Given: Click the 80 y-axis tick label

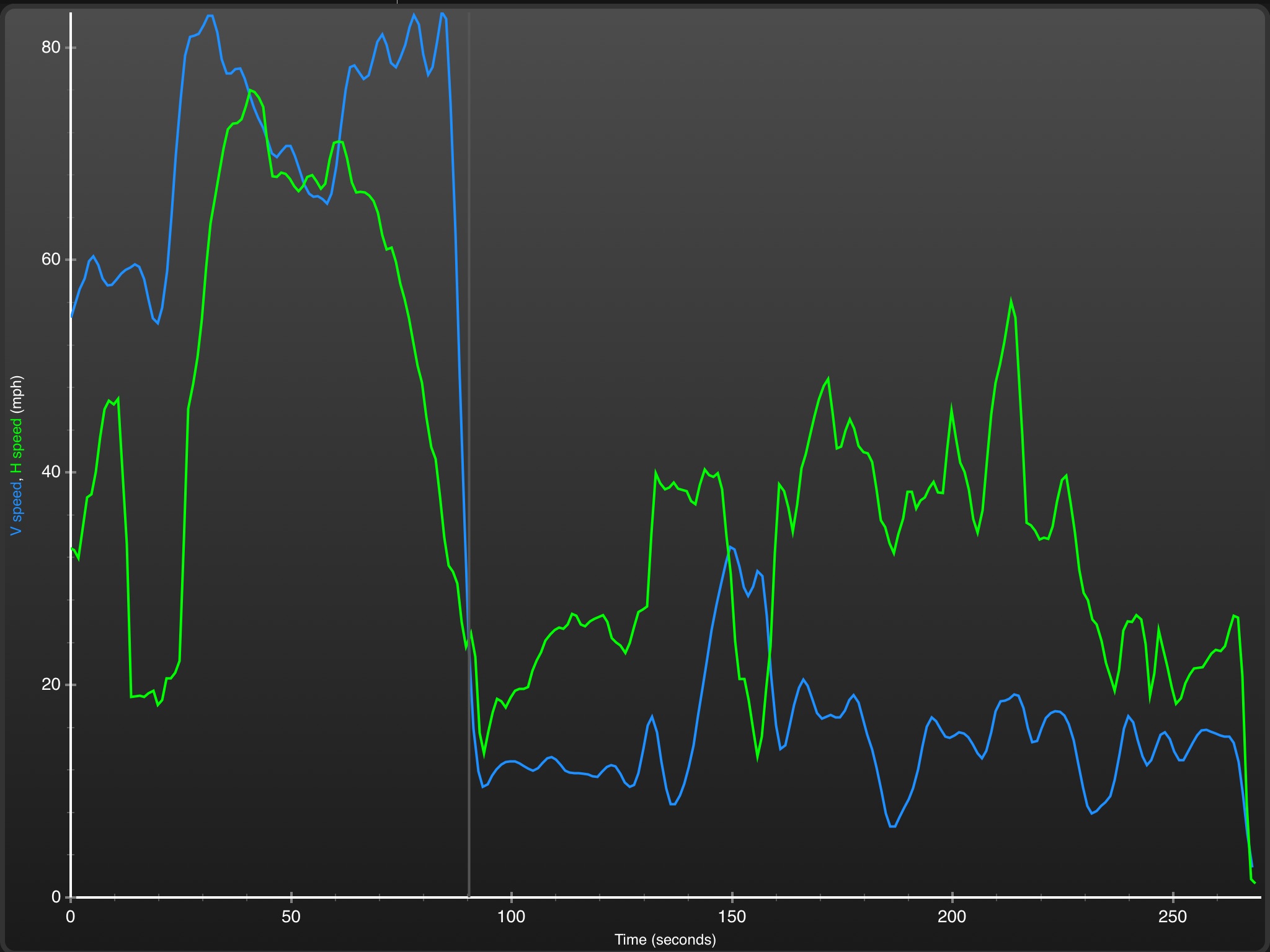Looking at the screenshot, I should pos(50,47).
